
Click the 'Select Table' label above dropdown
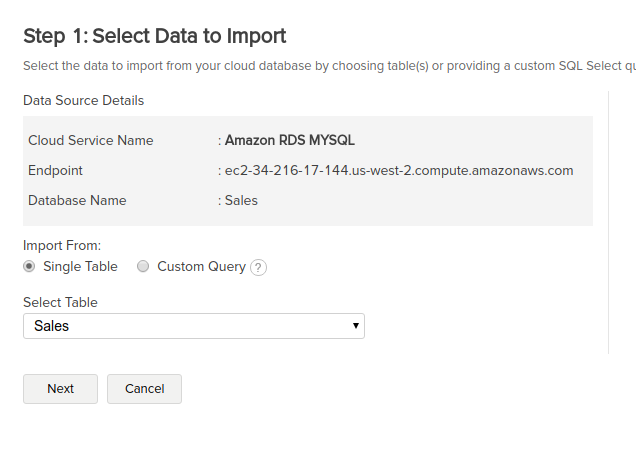tap(60, 302)
